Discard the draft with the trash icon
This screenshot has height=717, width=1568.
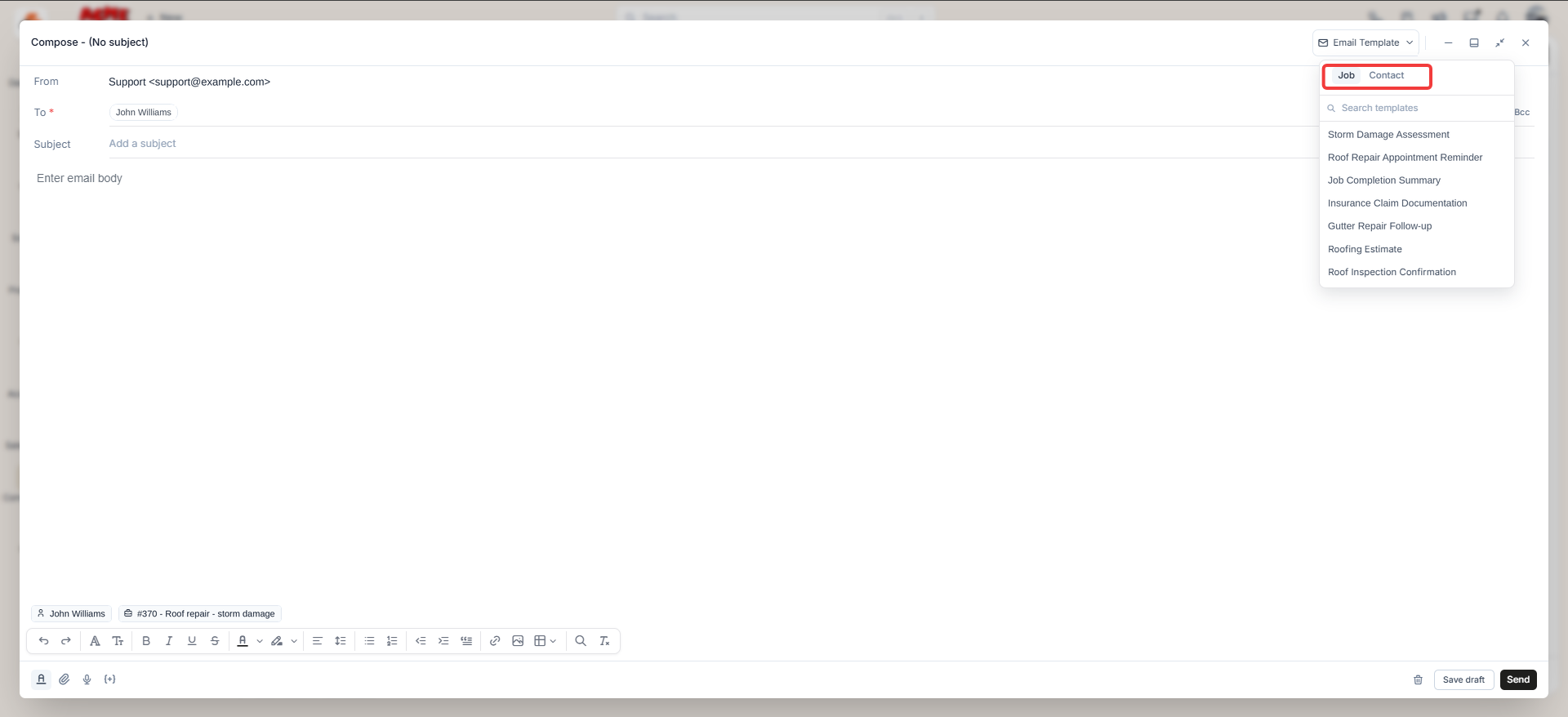[x=1418, y=679]
